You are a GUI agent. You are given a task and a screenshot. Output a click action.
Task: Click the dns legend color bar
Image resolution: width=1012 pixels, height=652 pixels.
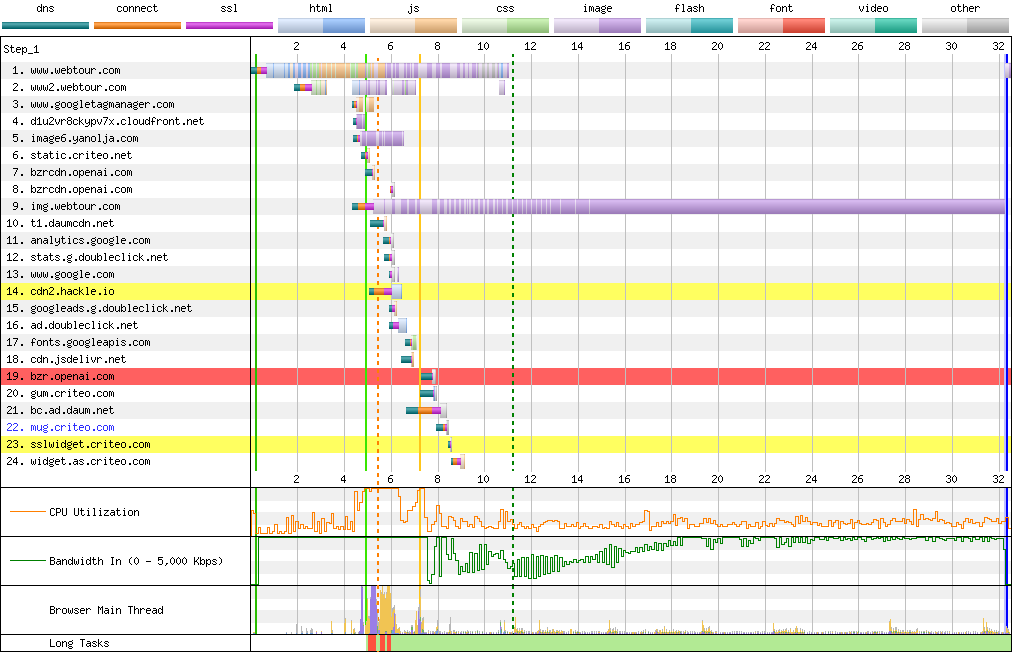click(45, 26)
